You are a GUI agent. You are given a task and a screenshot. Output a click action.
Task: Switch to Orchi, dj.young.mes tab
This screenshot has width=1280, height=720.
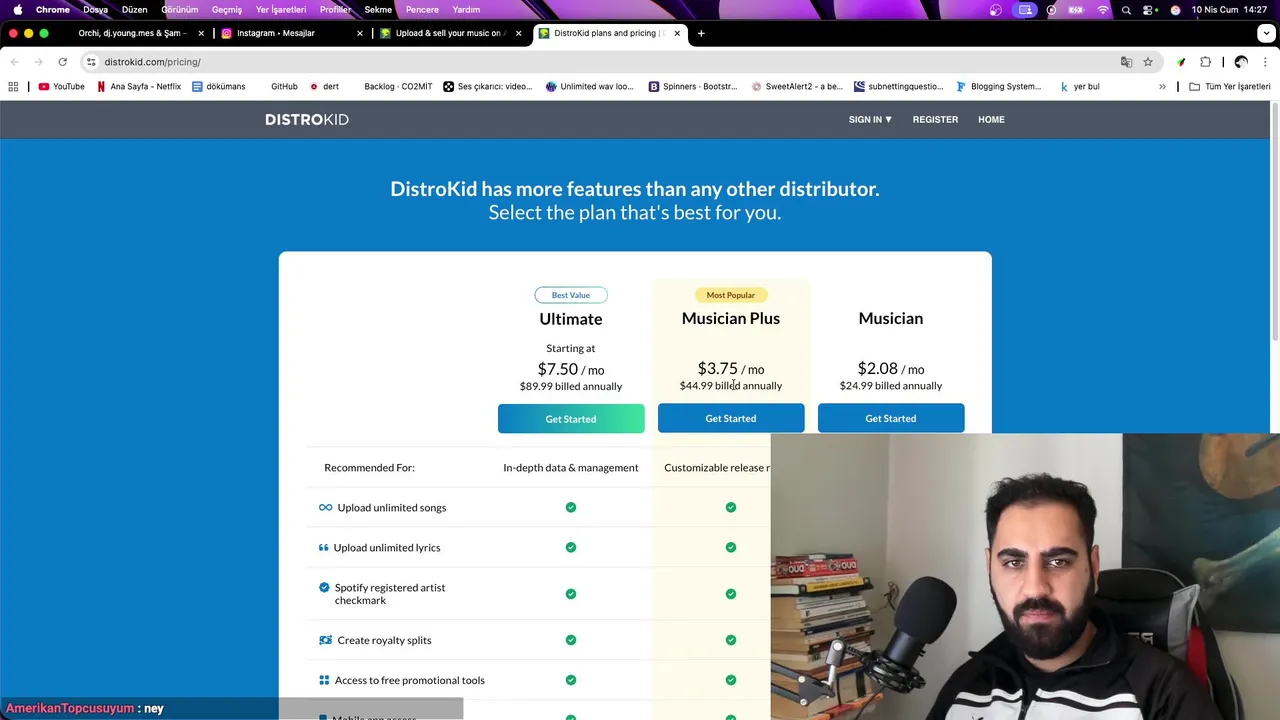[132, 33]
